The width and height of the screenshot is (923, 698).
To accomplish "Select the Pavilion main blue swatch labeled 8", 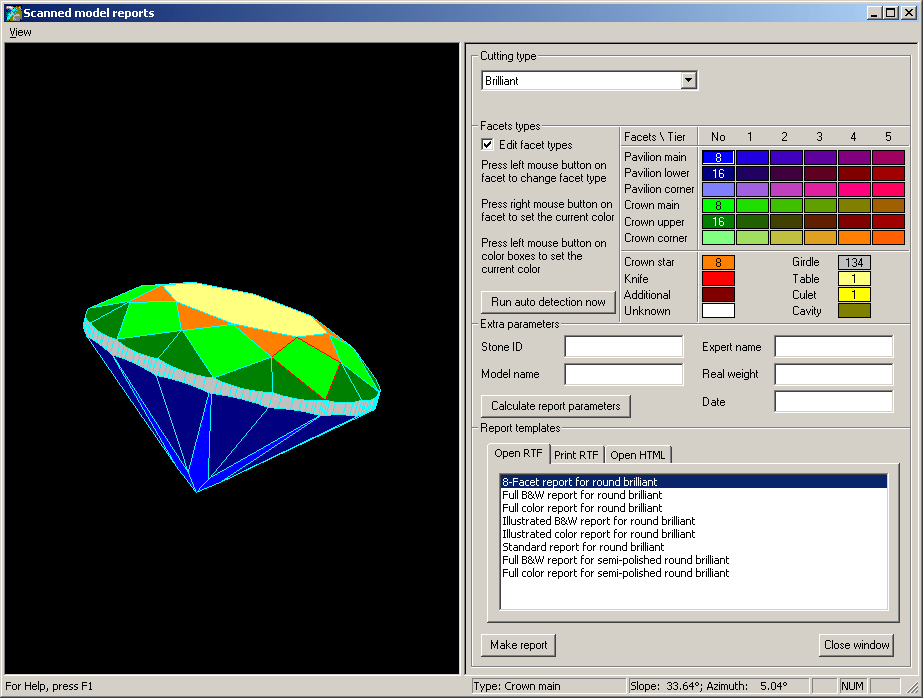I will click(718, 157).
